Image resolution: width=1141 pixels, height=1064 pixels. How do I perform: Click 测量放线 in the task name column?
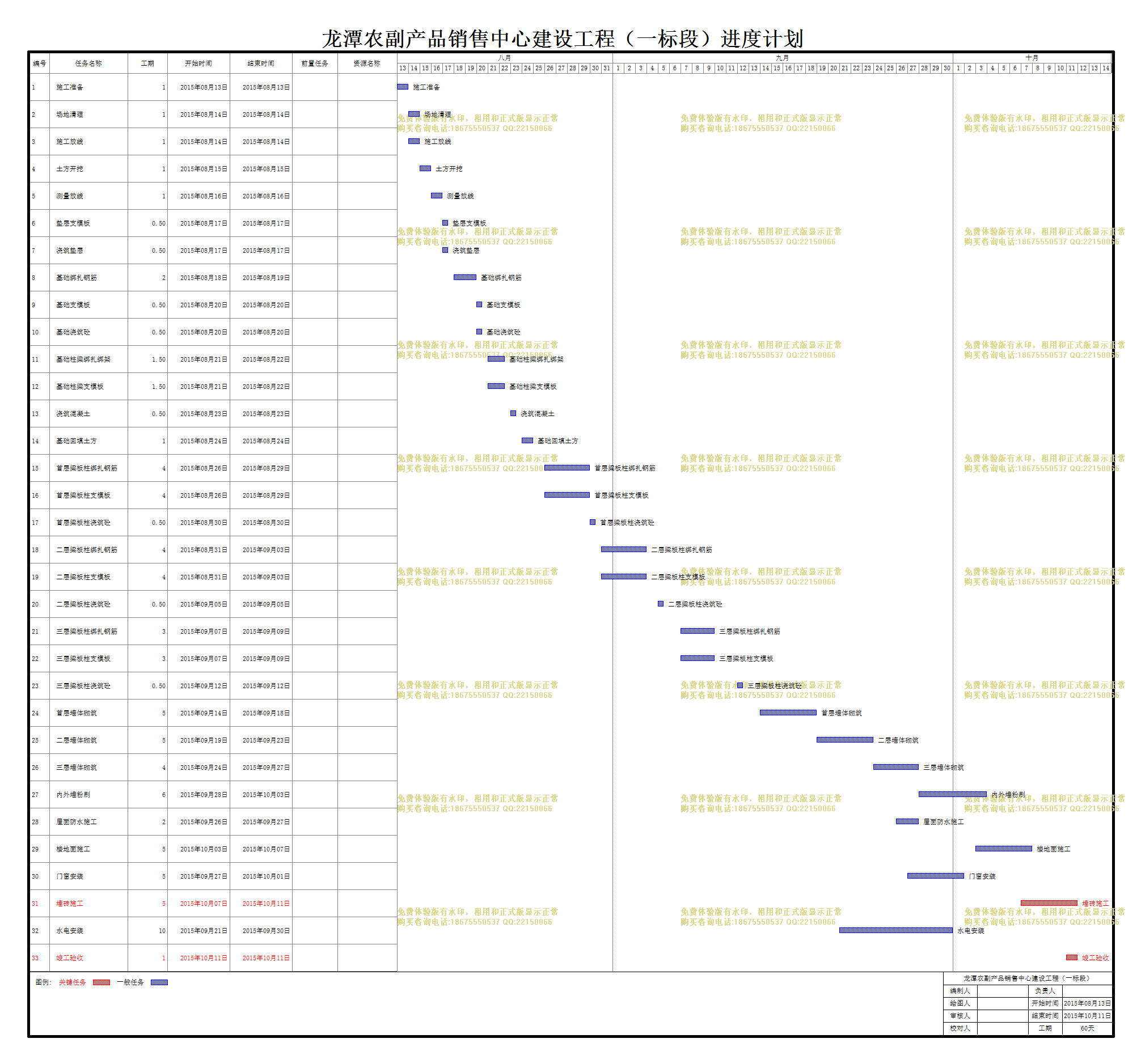click(x=69, y=196)
